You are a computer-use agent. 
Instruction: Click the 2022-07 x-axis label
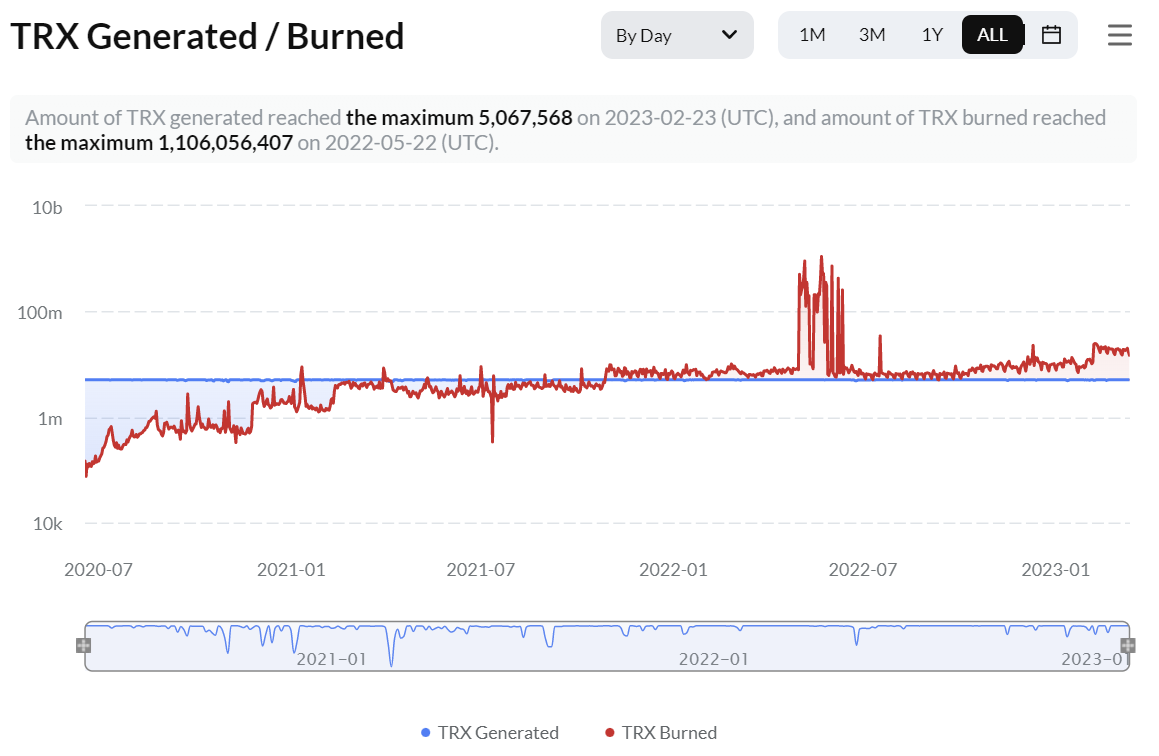(x=863, y=570)
